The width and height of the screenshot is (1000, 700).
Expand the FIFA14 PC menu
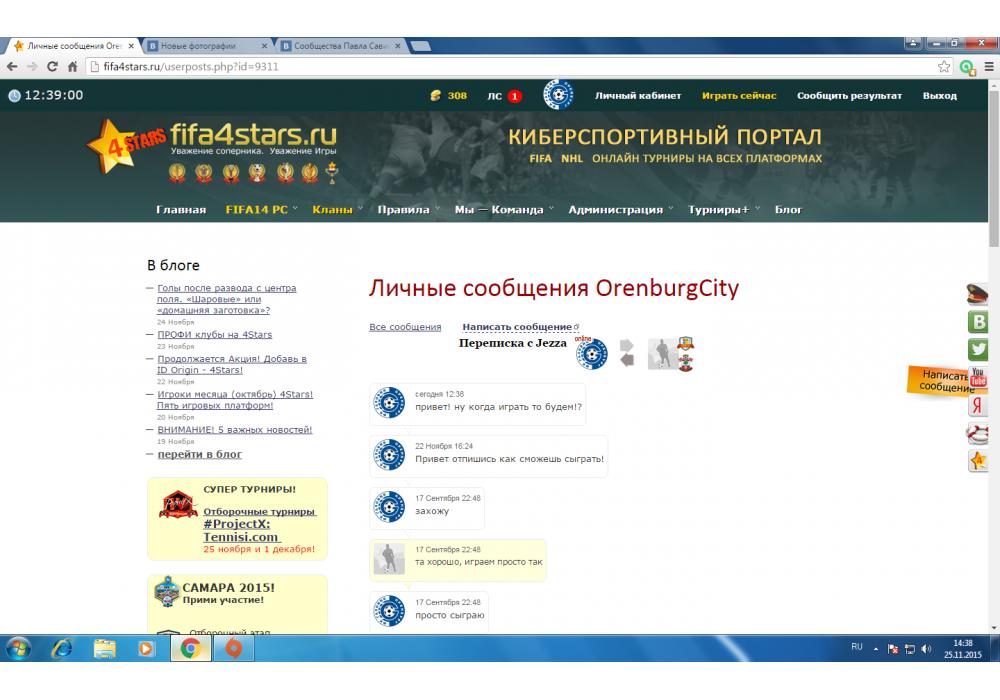(261, 209)
